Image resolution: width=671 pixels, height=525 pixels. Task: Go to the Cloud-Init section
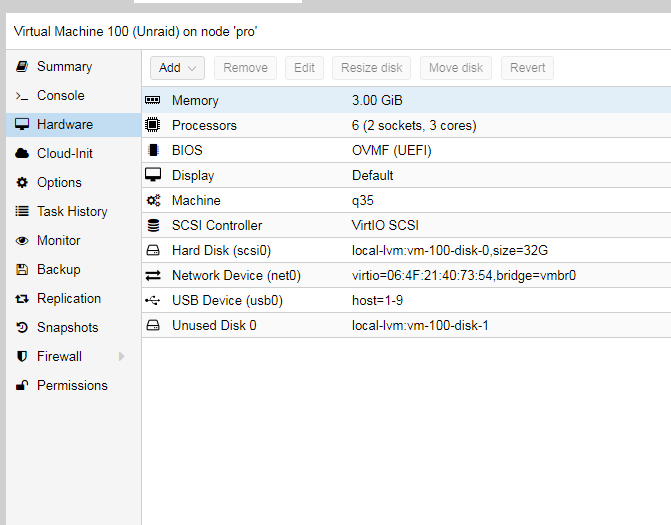(x=65, y=154)
